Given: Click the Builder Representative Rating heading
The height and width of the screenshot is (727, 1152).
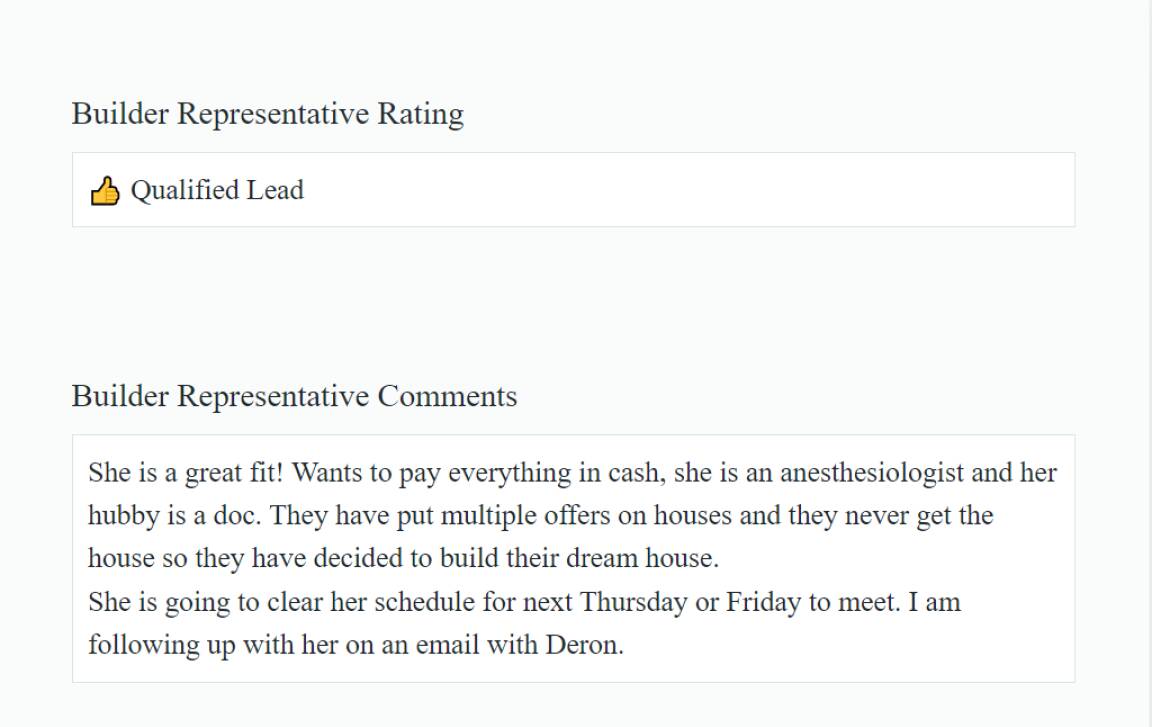Looking at the screenshot, I should 267,114.
